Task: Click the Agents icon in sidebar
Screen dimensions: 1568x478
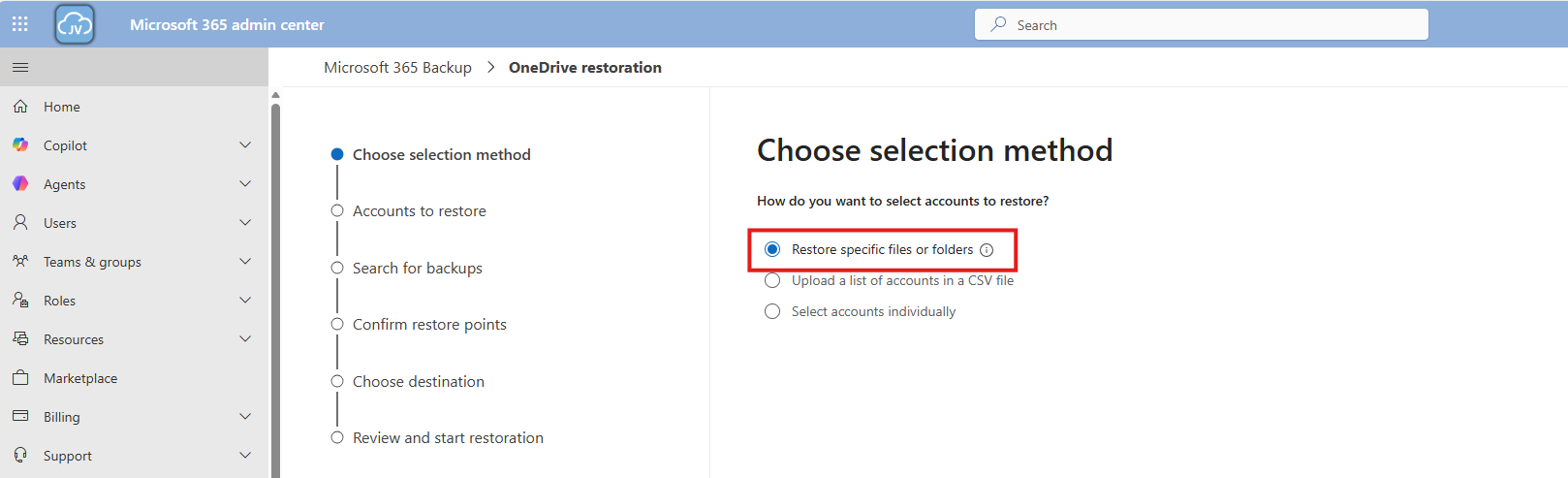Action: [20, 184]
